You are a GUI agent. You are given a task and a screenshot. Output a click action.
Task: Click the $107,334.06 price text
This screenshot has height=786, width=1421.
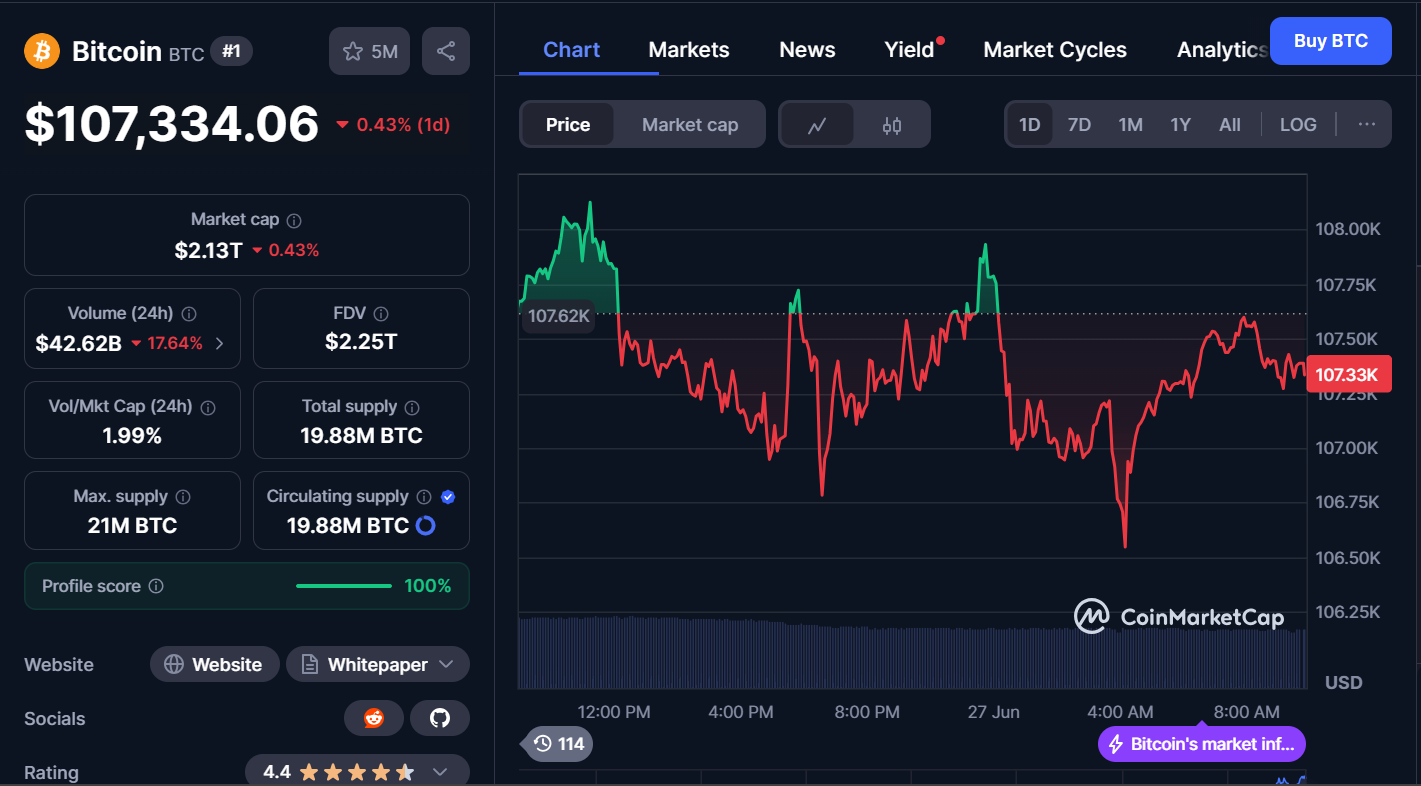(171, 124)
